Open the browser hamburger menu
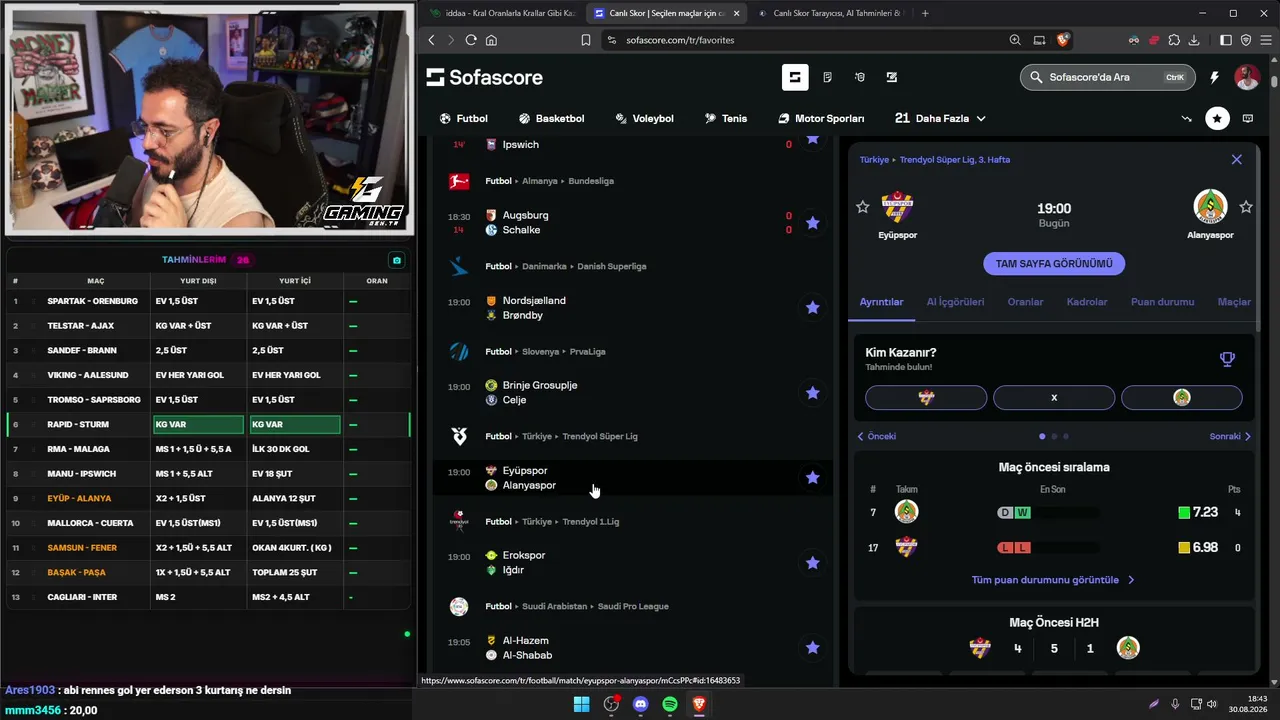This screenshot has height=720, width=1280. tap(1265, 40)
